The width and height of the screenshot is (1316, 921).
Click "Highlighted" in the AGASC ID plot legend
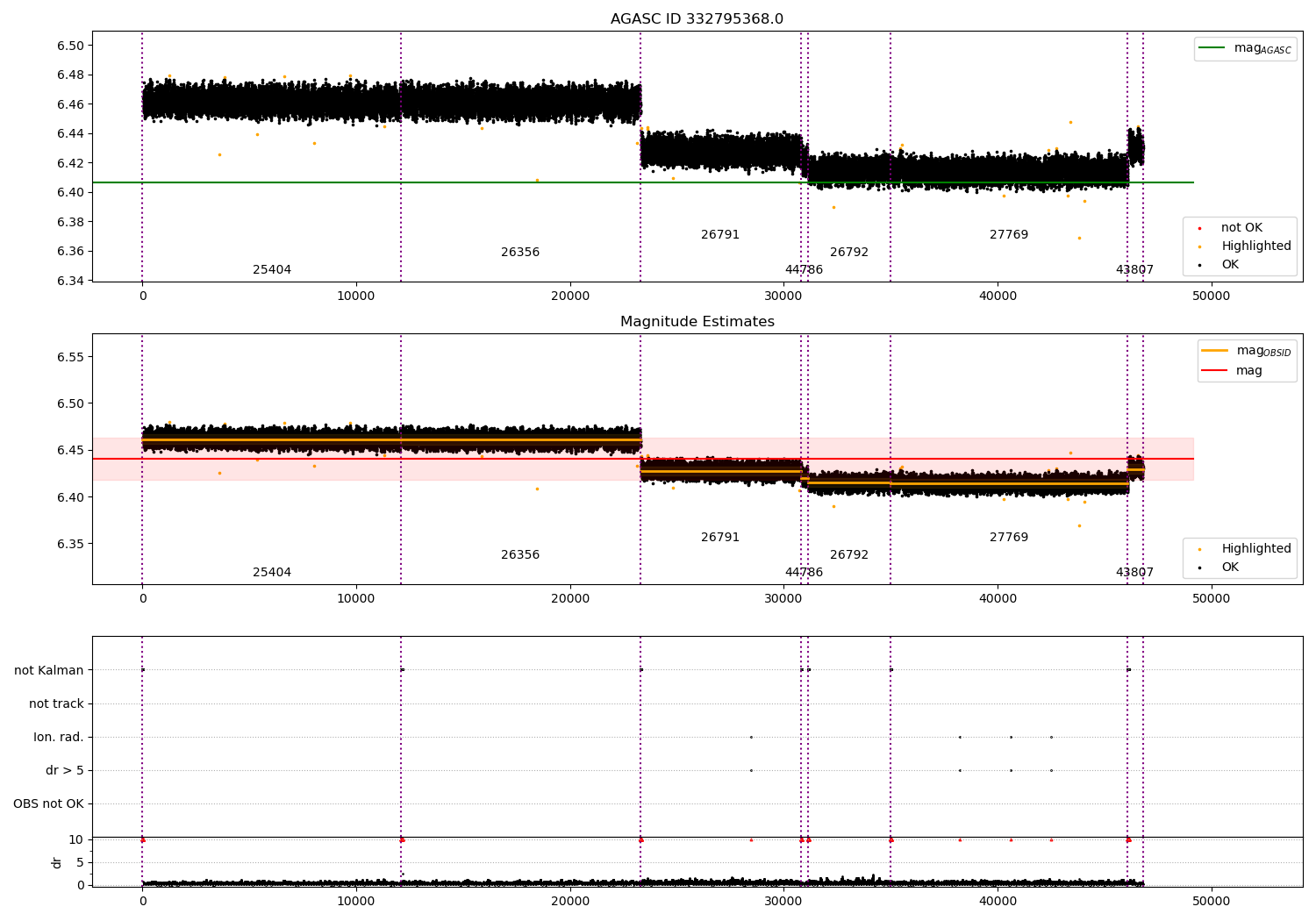tap(1256, 246)
